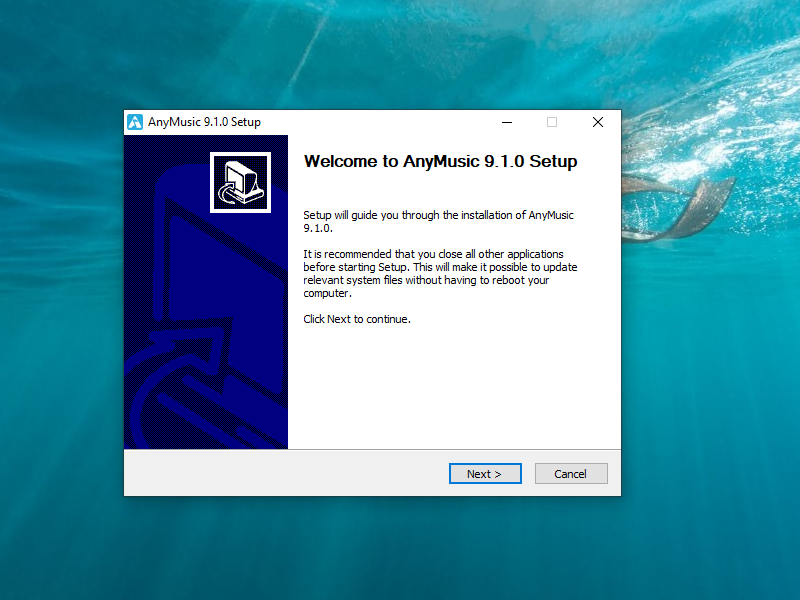Image resolution: width=800 pixels, height=600 pixels.
Task: Click the "Setup will guide you" paragraph
Action: click(x=438, y=221)
